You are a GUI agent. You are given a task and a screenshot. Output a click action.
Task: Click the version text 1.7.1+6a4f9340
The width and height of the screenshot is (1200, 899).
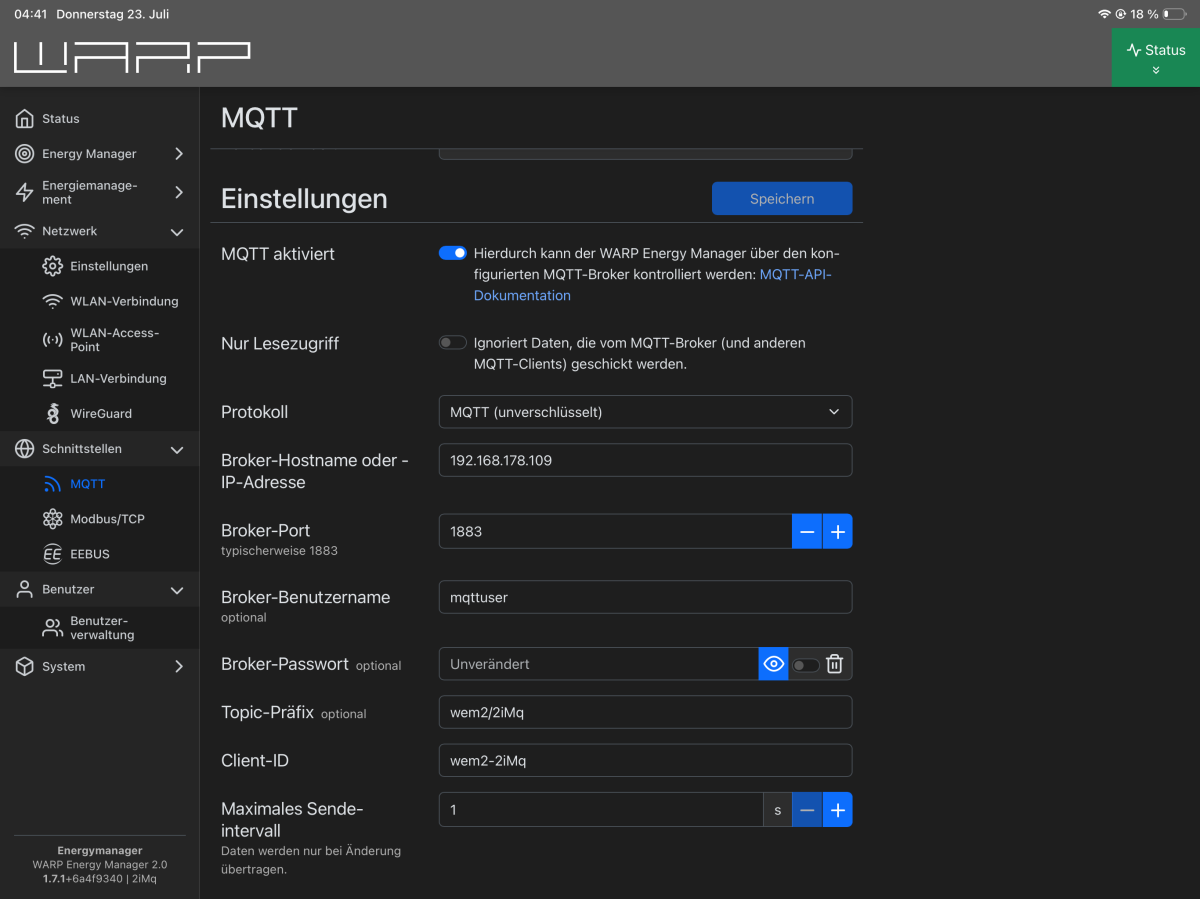83,879
